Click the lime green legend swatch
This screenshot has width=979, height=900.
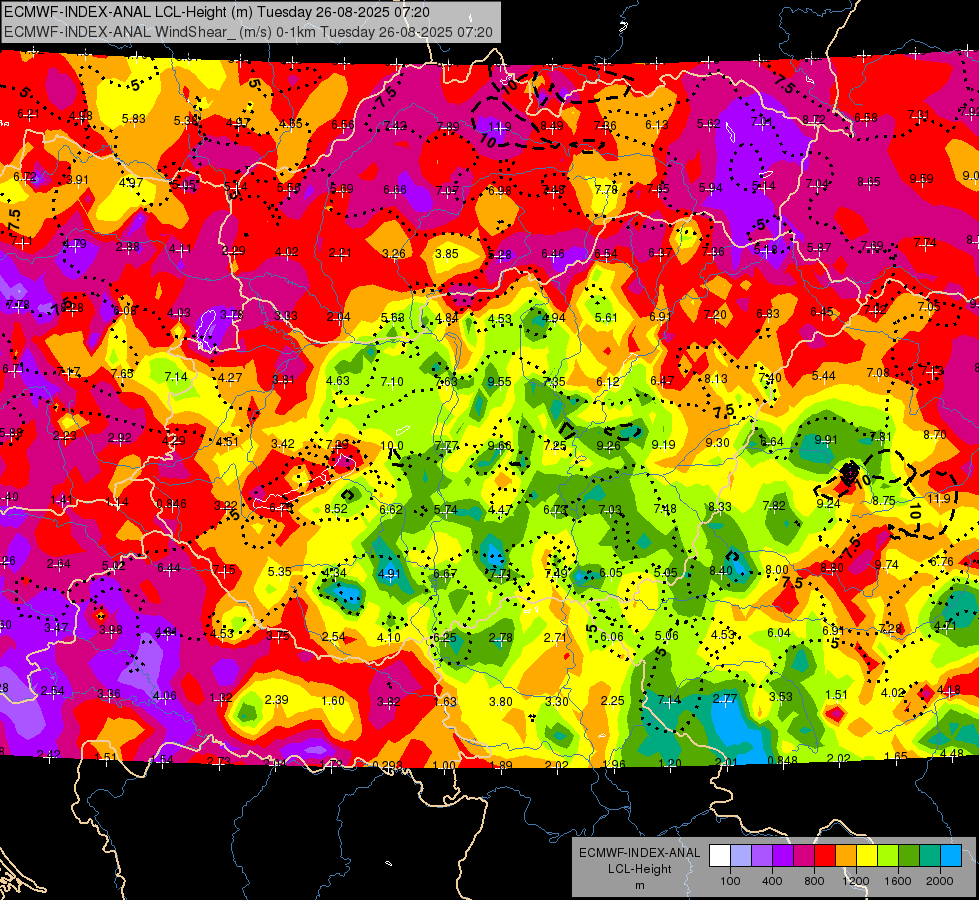click(x=888, y=856)
